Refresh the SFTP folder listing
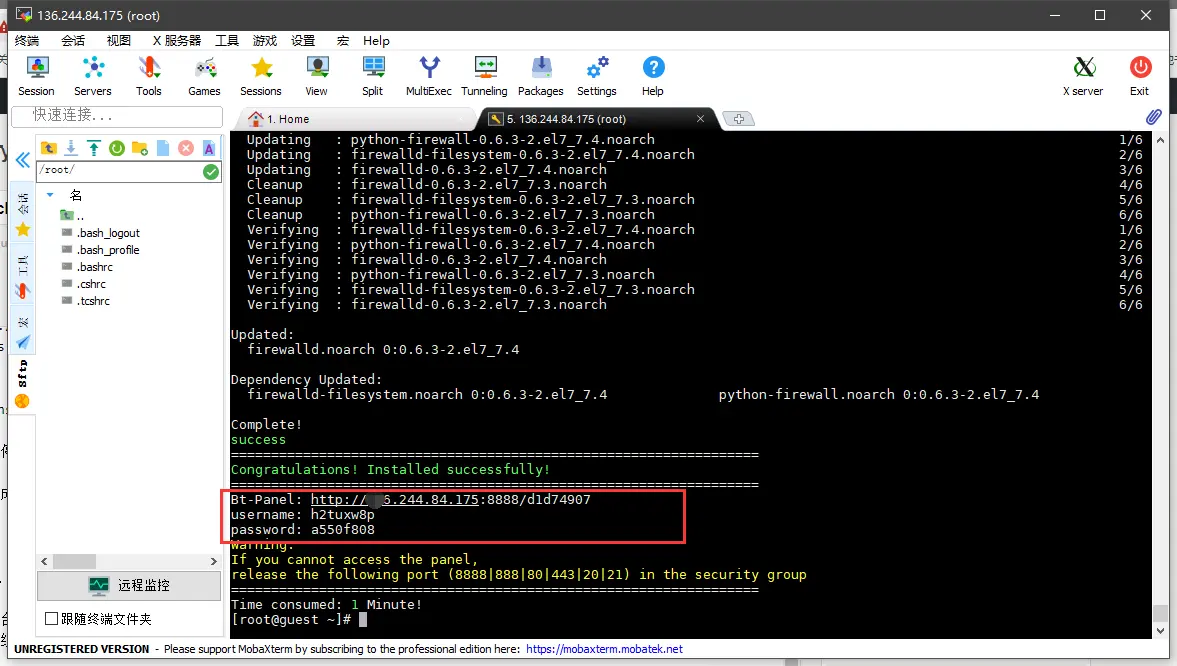 [116, 148]
